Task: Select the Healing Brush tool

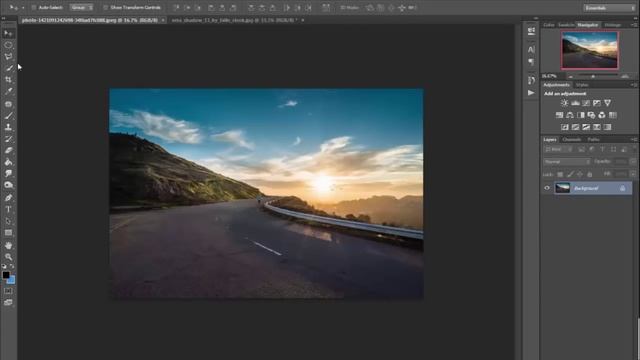Action: click(8, 104)
